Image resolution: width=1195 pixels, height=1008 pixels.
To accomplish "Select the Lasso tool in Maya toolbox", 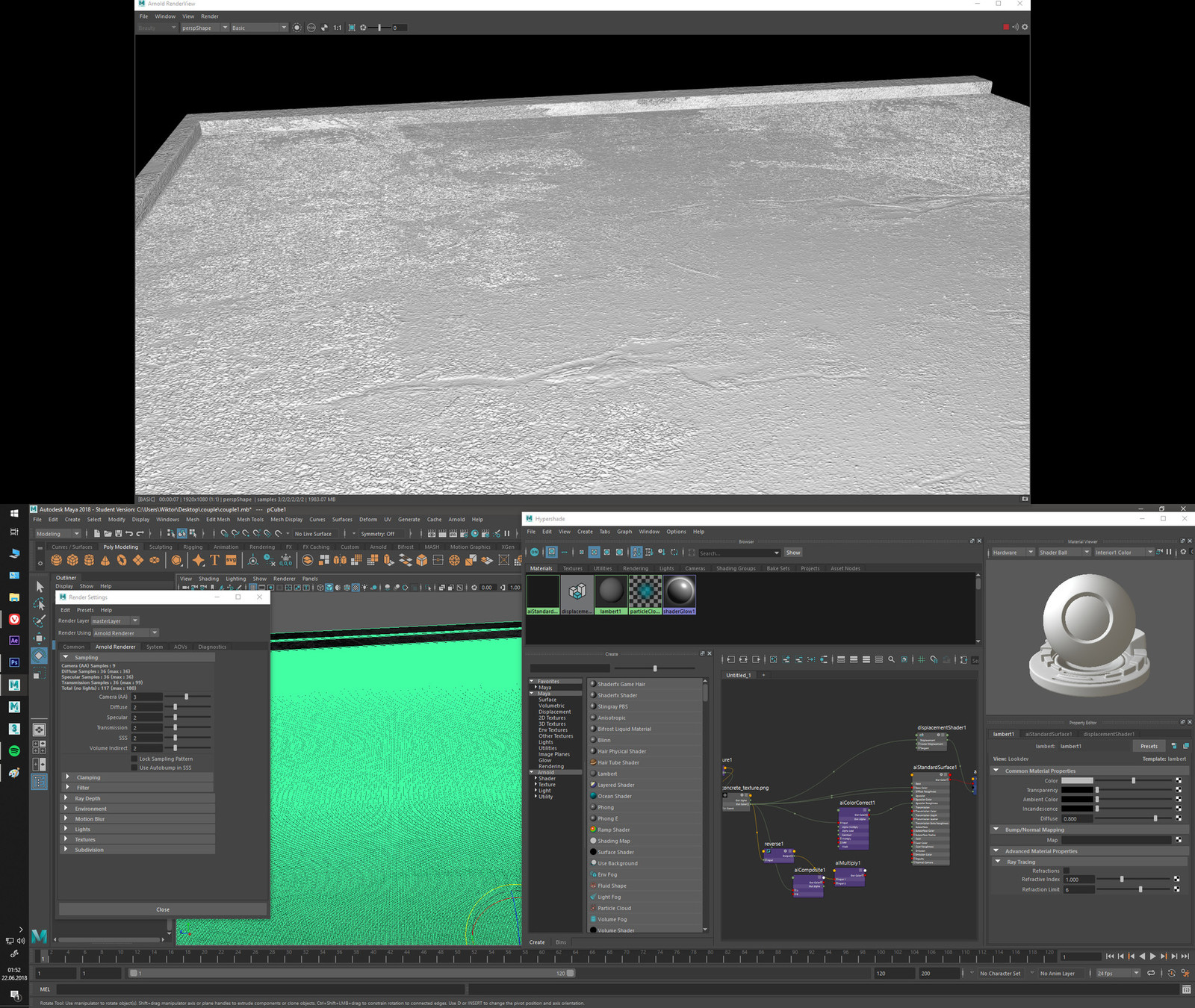I will click(x=40, y=603).
